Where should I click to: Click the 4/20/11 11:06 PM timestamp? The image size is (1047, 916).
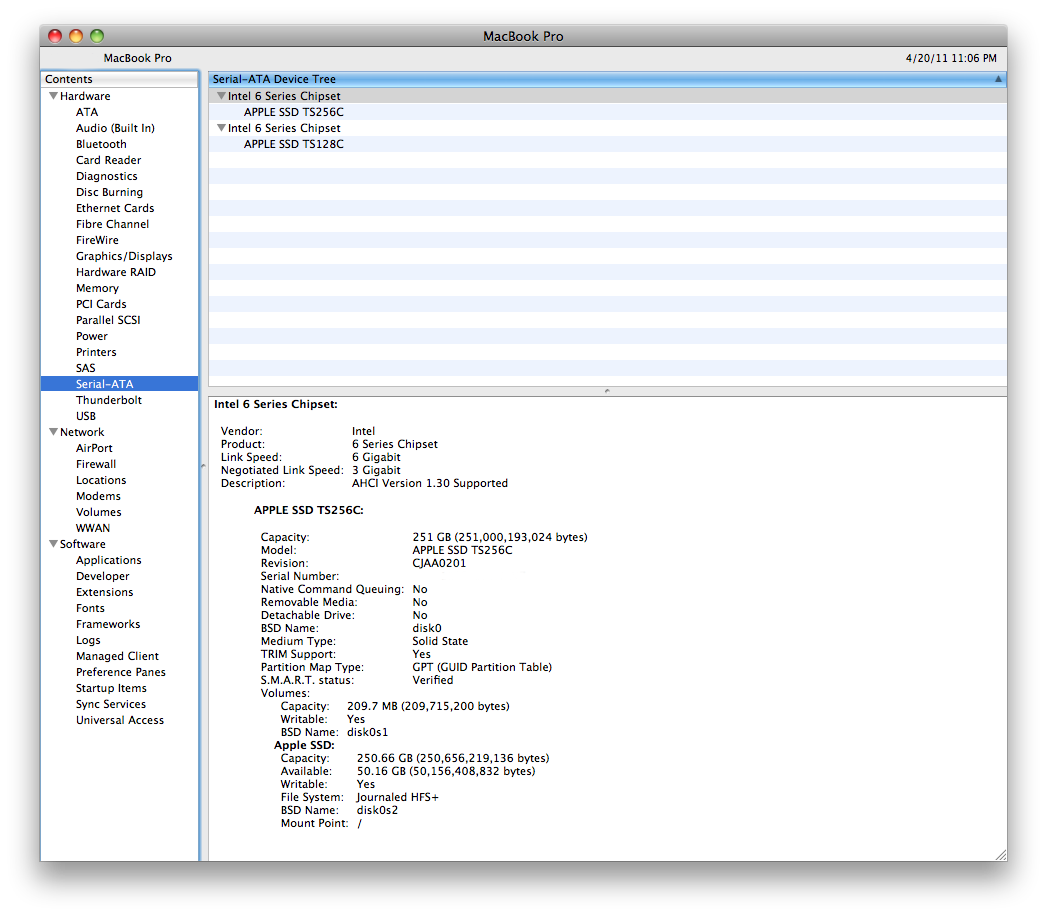click(x=951, y=58)
